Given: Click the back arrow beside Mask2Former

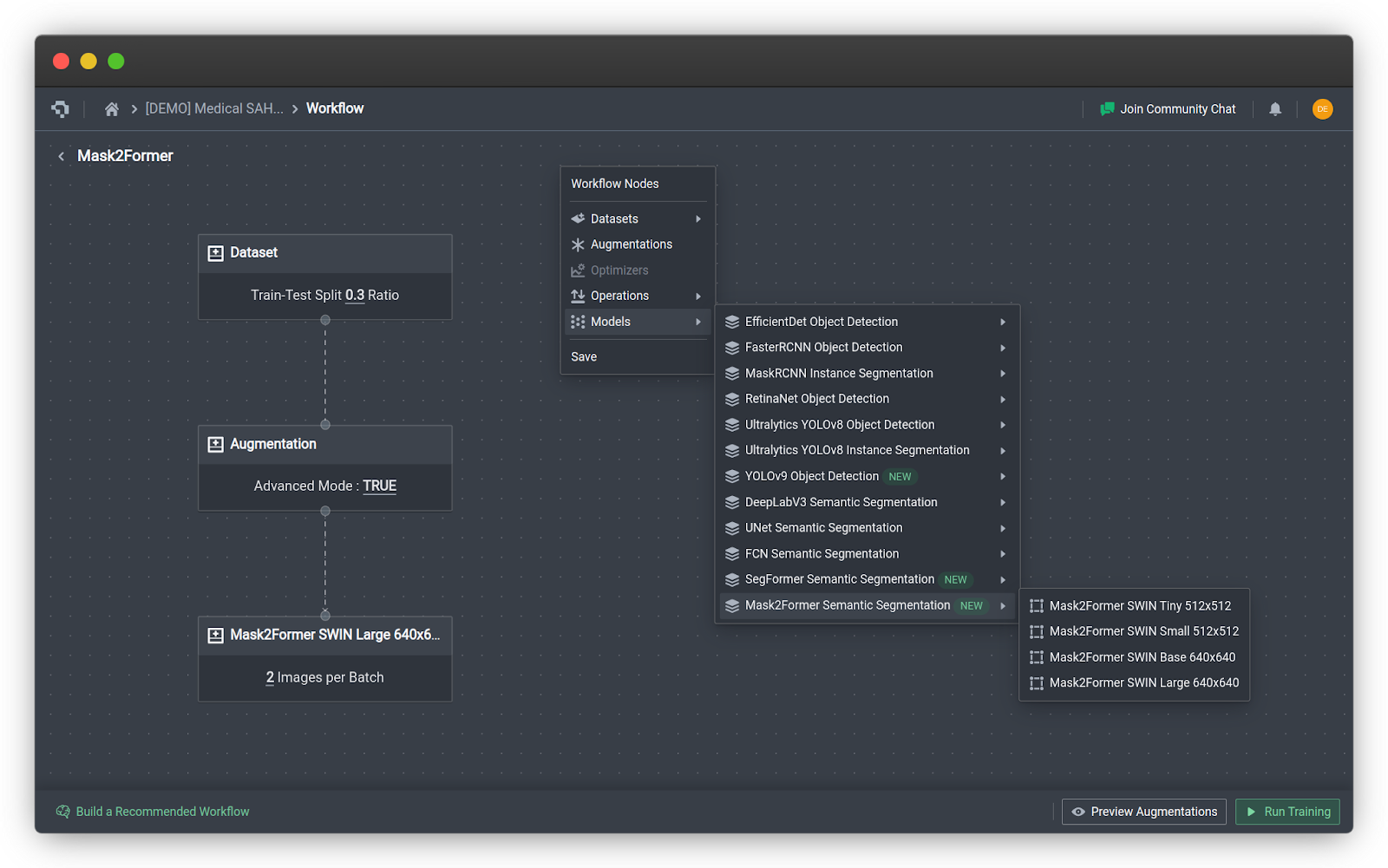Looking at the screenshot, I should [61, 156].
